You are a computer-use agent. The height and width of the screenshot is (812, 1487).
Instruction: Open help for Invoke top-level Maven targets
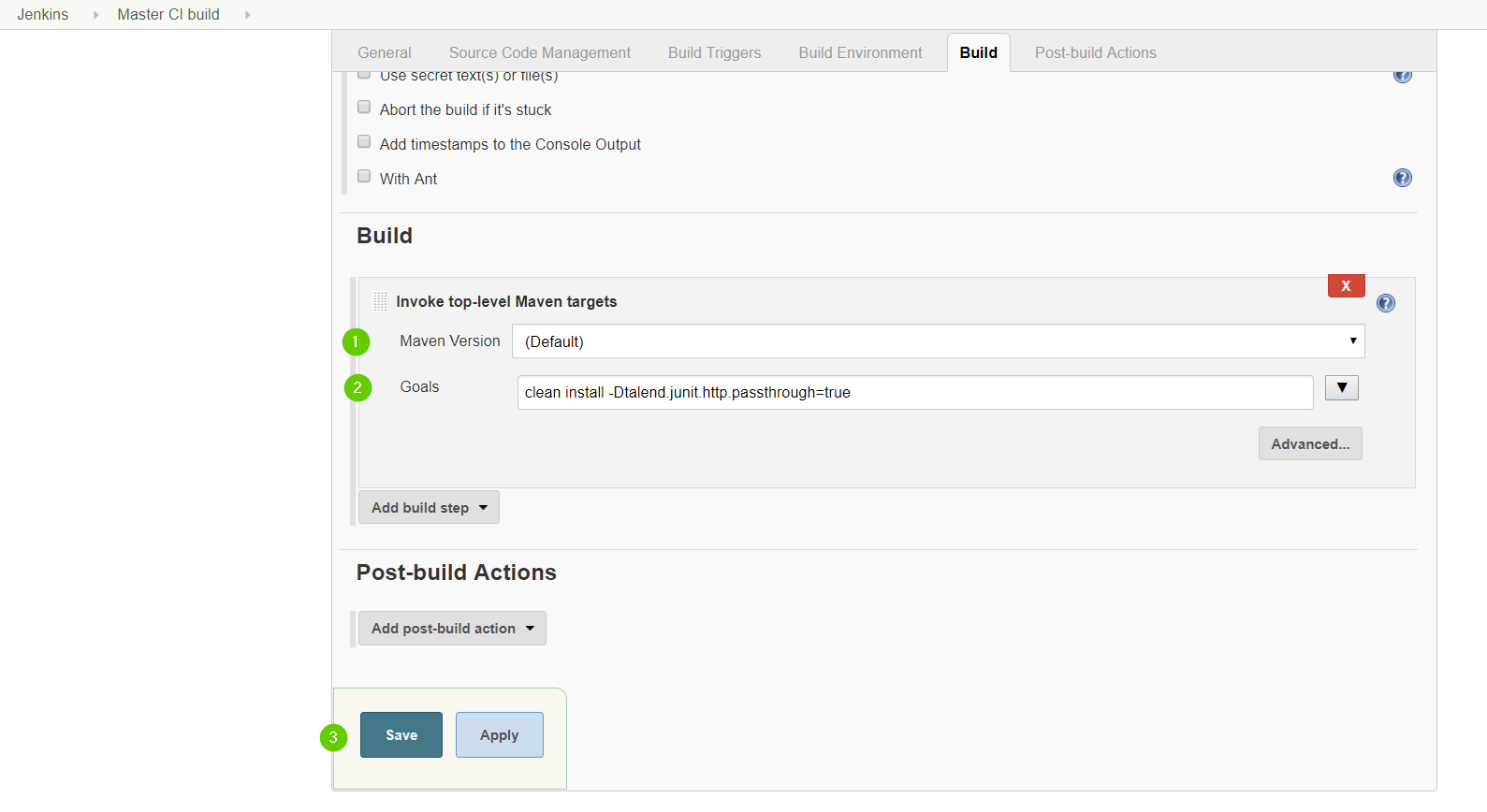click(1385, 303)
